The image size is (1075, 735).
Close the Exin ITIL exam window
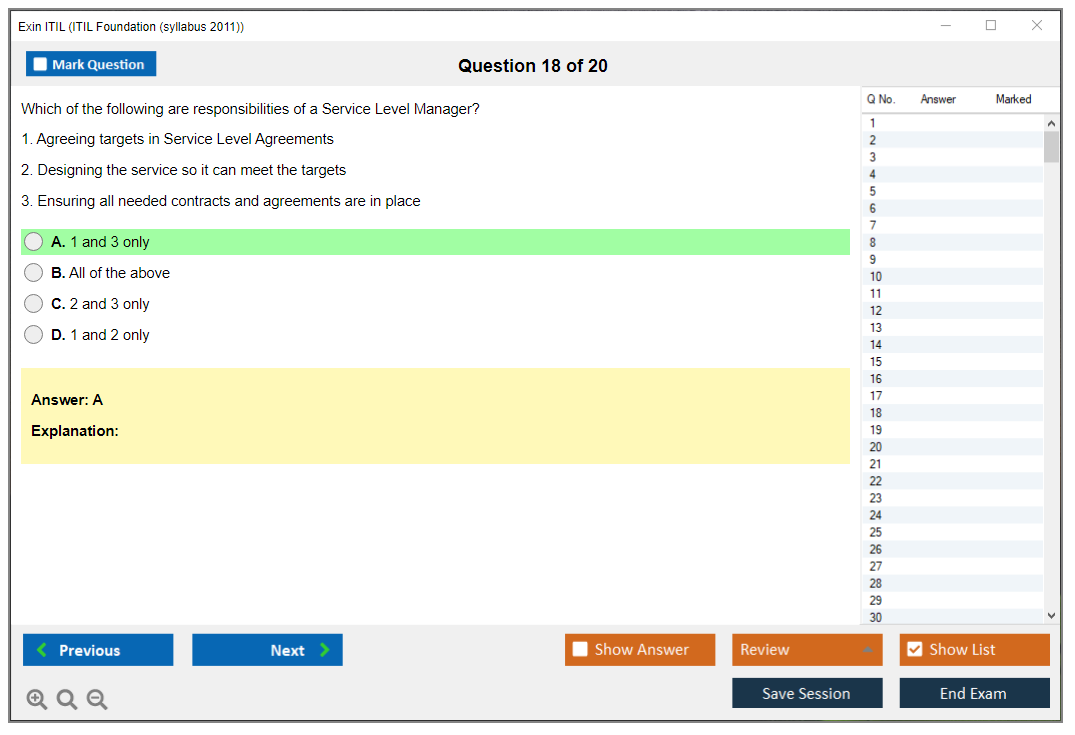1037,26
